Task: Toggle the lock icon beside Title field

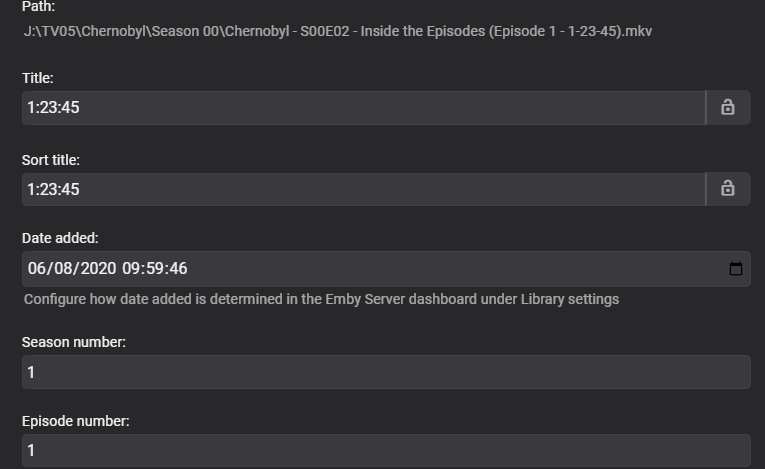Action: [728, 107]
